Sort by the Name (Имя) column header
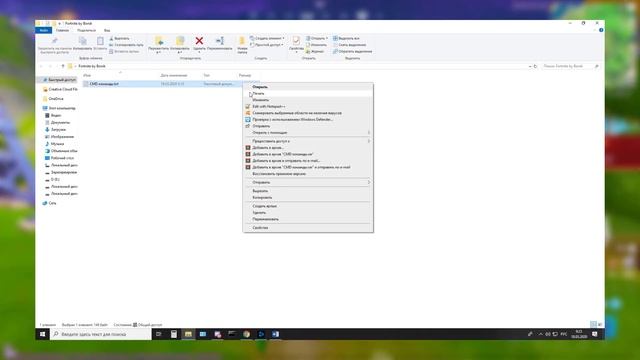This screenshot has height=360, width=640. pyautogui.click(x=87, y=76)
